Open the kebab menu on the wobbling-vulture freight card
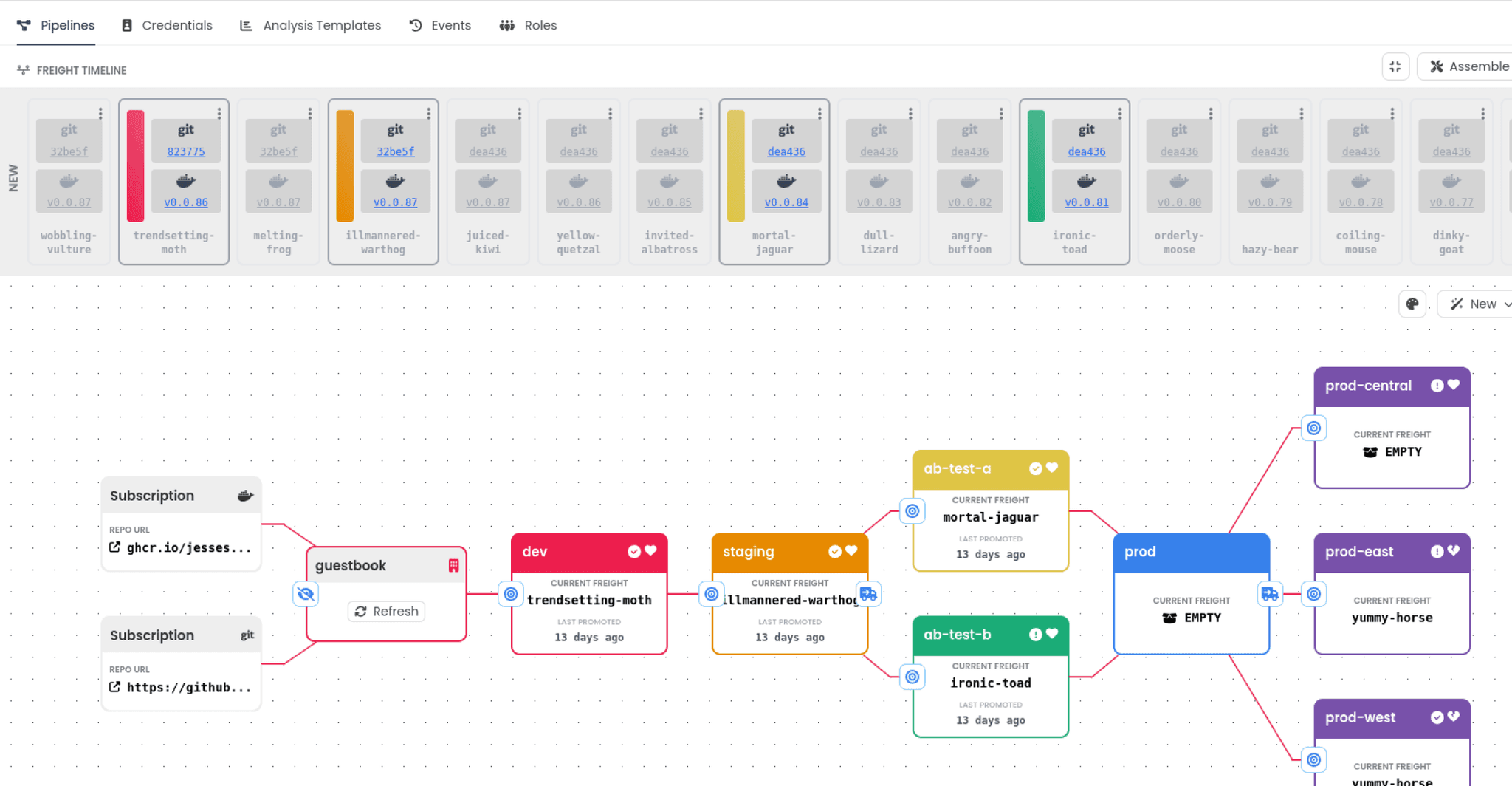1512x786 pixels. (x=101, y=112)
